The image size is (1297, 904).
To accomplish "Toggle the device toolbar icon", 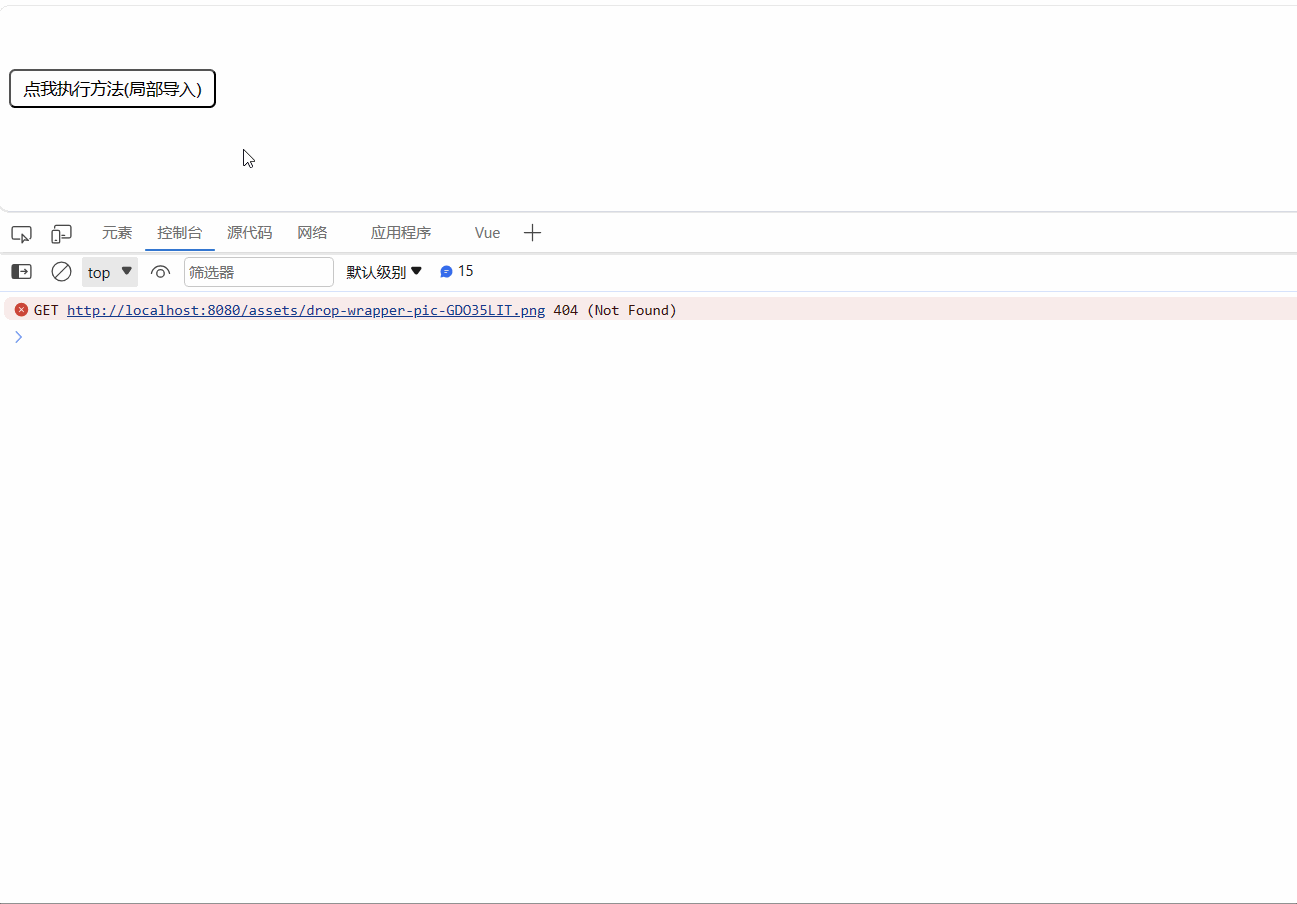I will 61,233.
